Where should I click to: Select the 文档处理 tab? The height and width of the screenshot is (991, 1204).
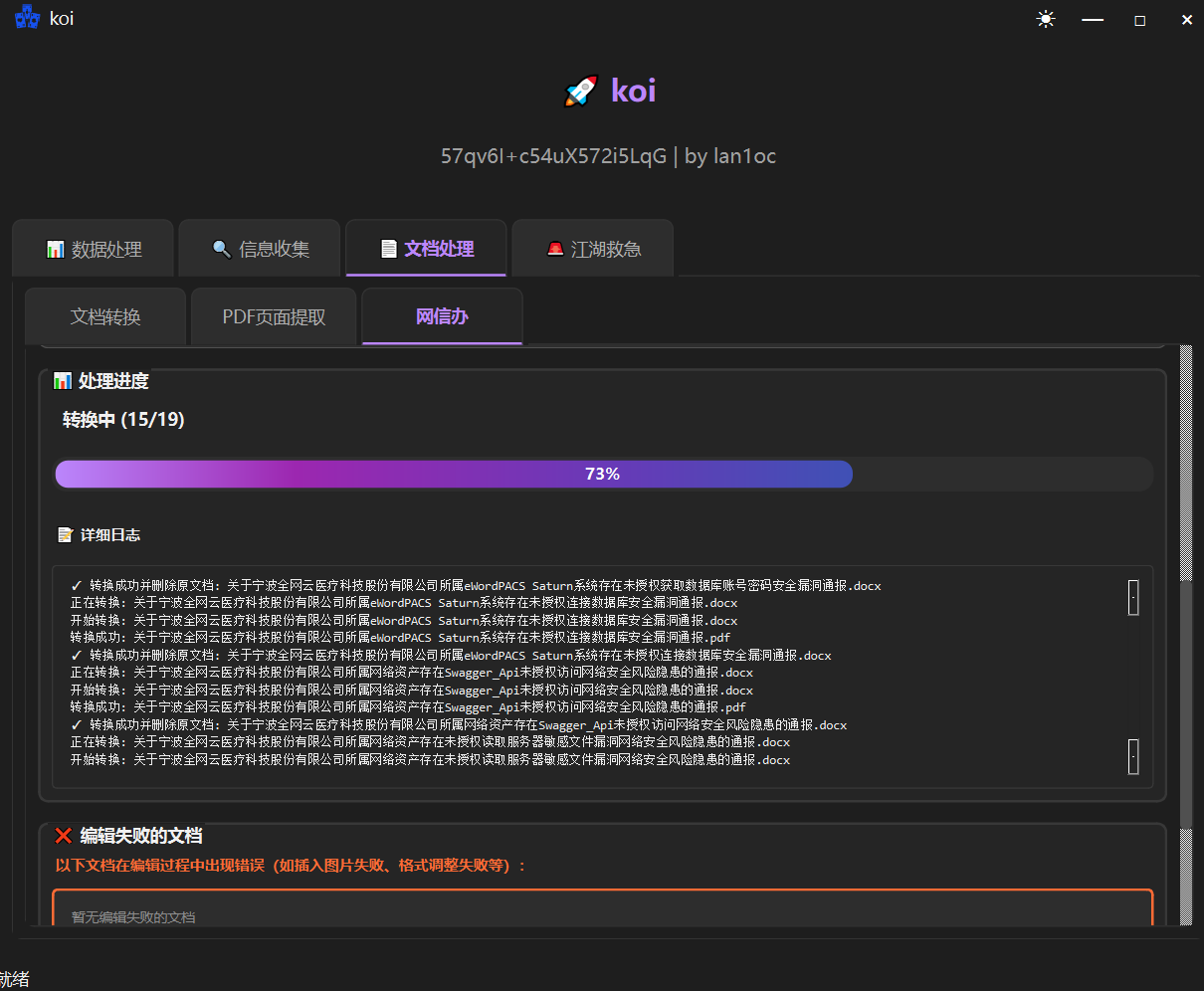tap(426, 249)
